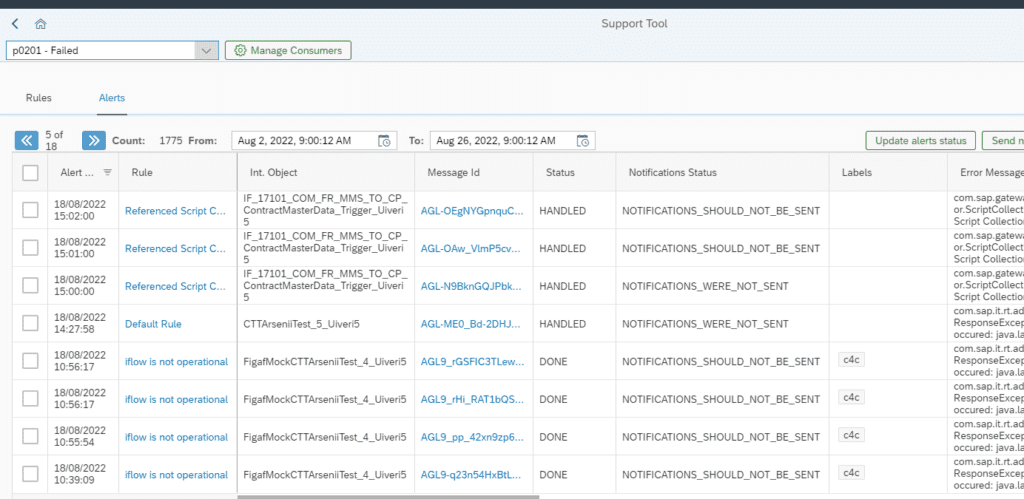Open the p0201 - Failed dropdown arrow
Image resolution: width=1024 pixels, height=499 pixels.
pyautogui.click(x=206, y=50)
